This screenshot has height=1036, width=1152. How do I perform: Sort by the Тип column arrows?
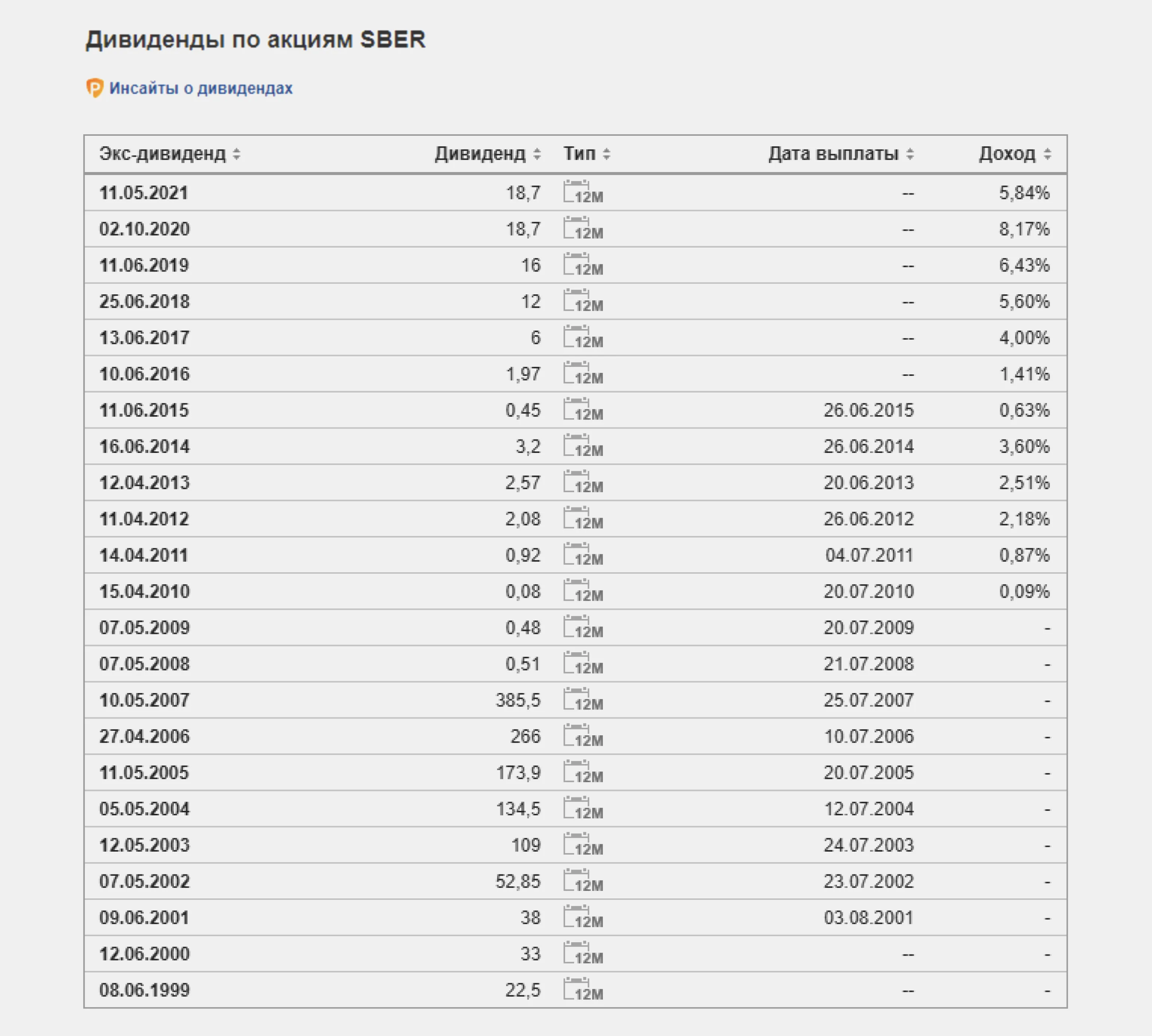(607, 154)
